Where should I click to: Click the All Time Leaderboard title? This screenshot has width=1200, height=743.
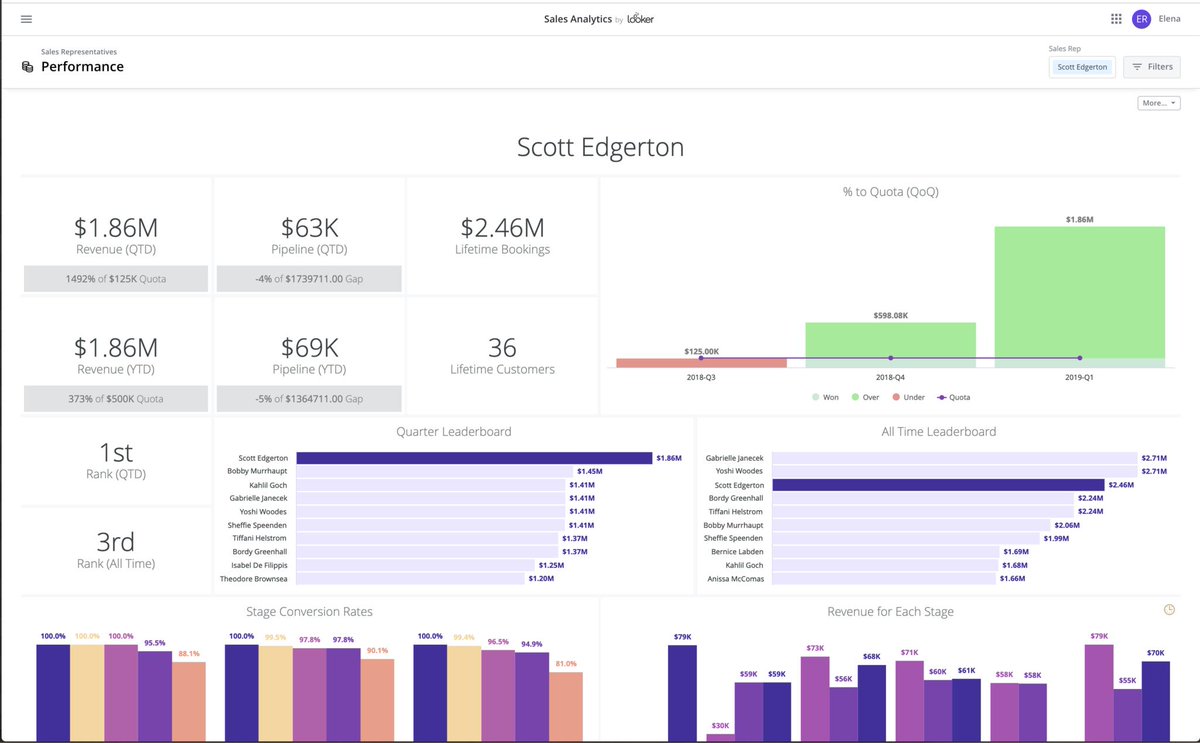pyautogui.click(x=938, y=432)
